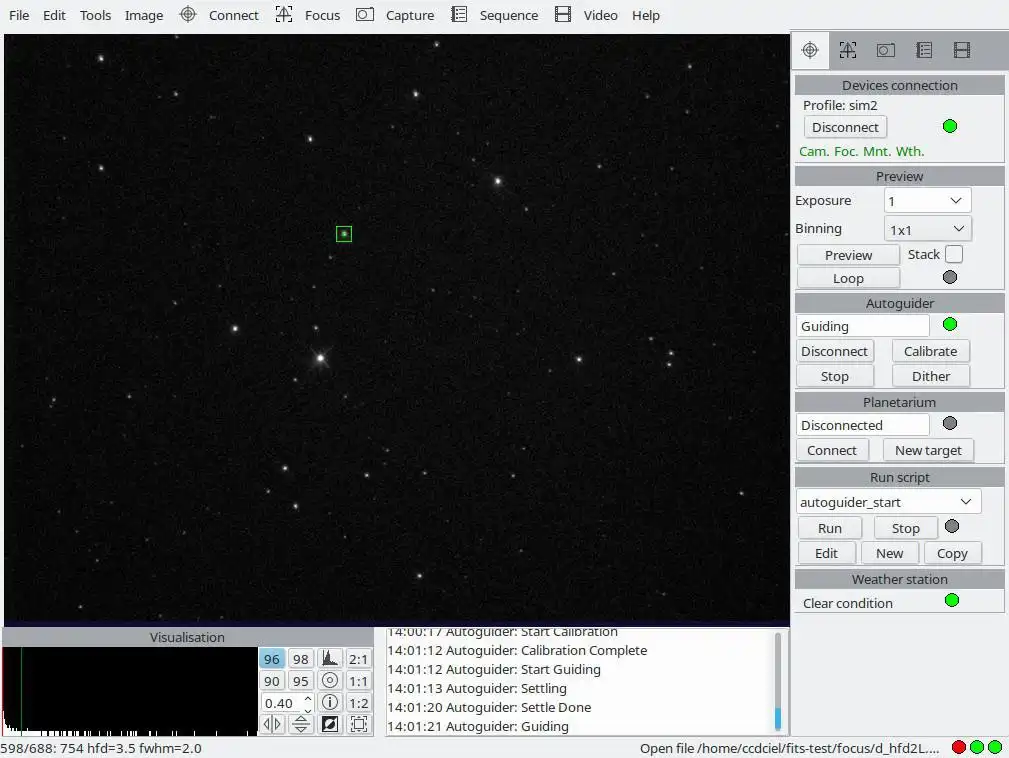Enable the Stack checkbox
1009x758 pixels.
point(954,254)
